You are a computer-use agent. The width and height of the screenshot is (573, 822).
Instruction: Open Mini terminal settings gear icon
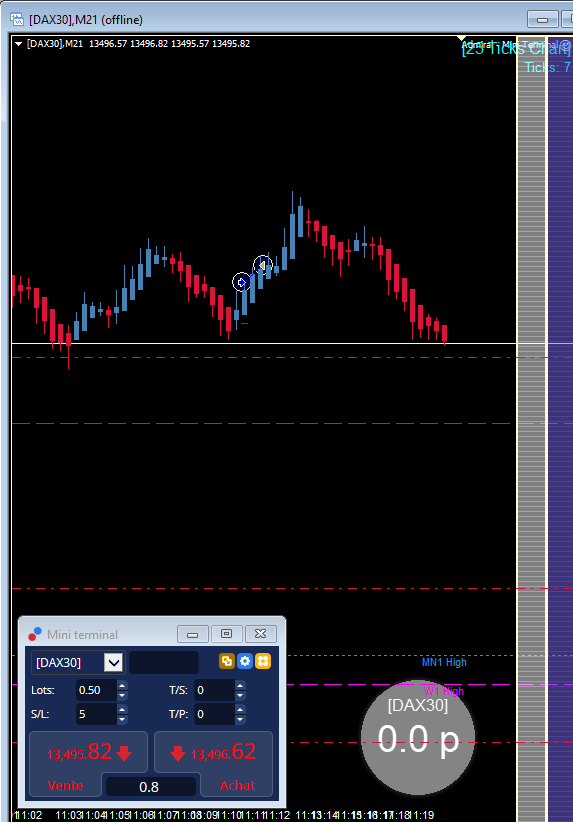pyautogui.click(x=245, y=661)
